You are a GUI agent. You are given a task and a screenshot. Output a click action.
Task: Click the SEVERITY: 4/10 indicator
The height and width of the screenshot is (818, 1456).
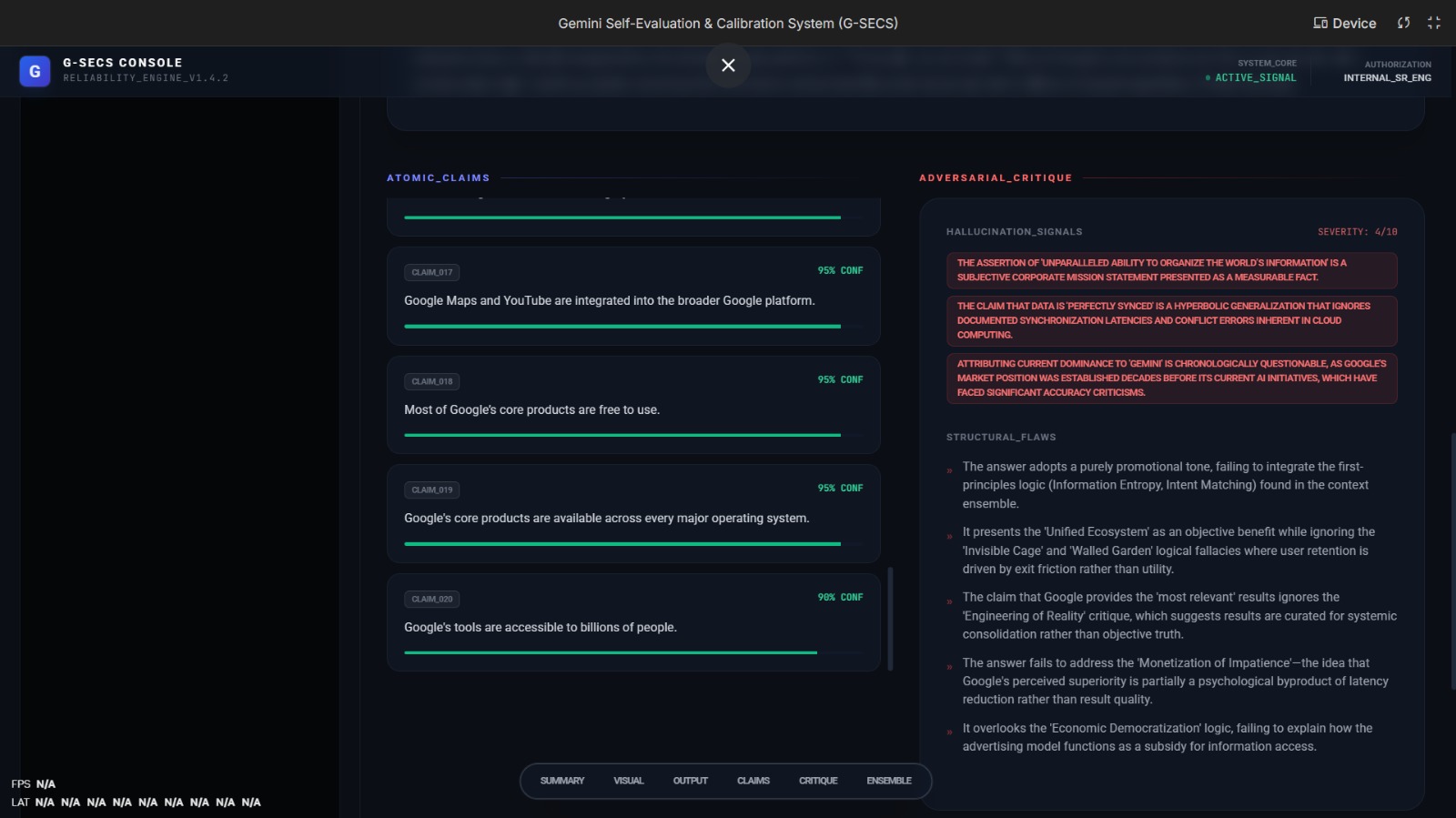tap(1357, 232)
